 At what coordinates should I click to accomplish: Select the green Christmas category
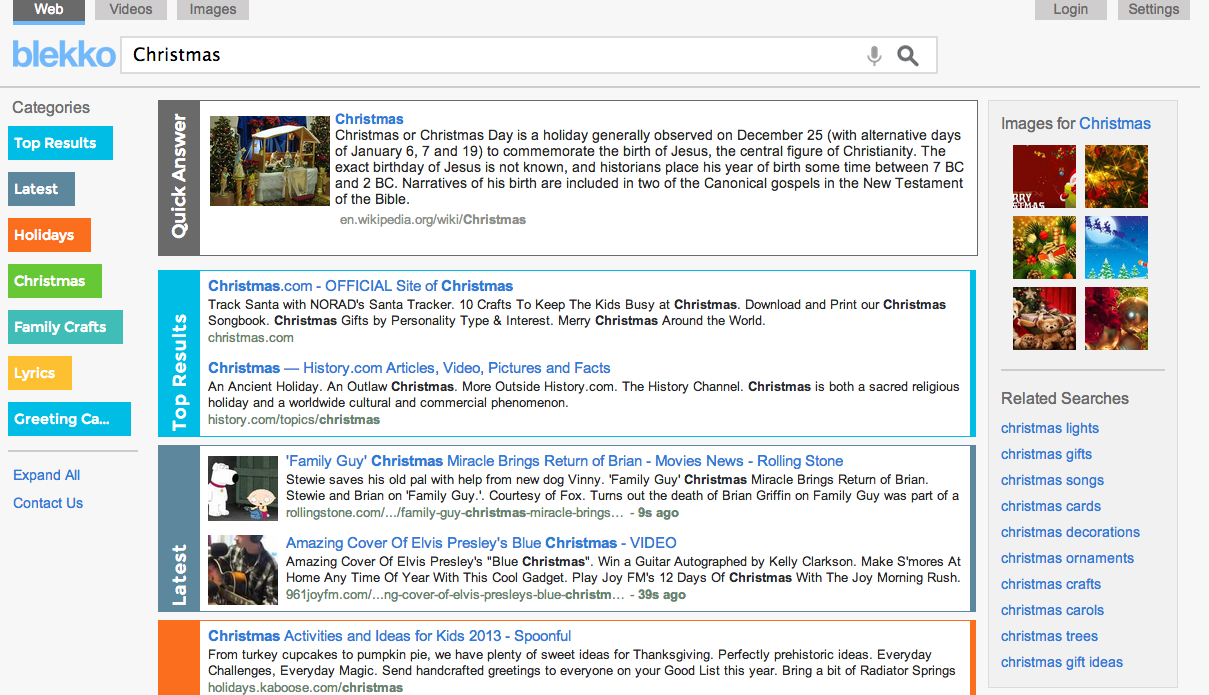(54, 281)
